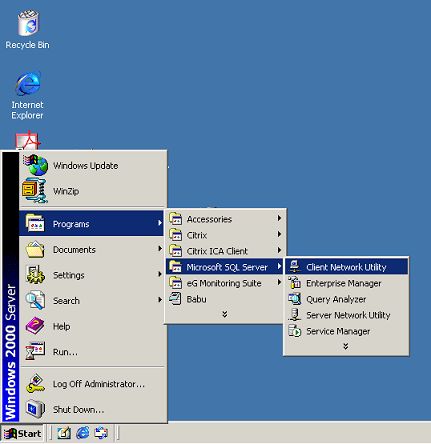431x444 pixels.
Task: Expand the Citrix submenu arrow
Action: point(279,234)
